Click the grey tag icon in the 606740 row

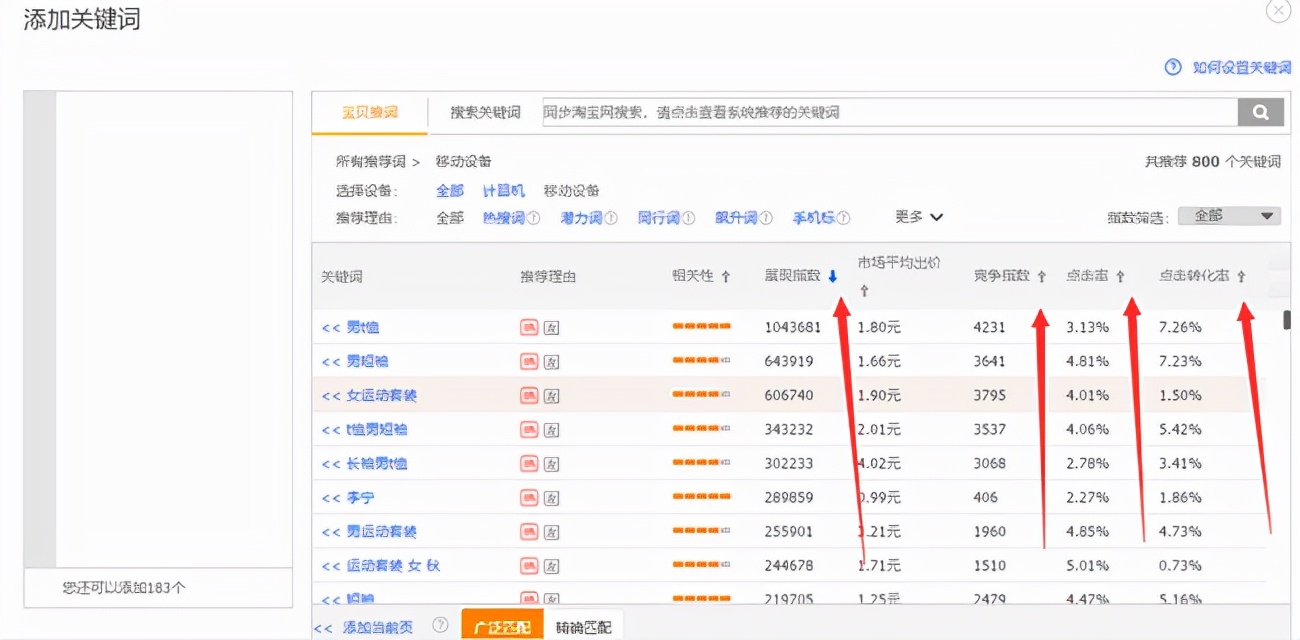tap(551, 395)
